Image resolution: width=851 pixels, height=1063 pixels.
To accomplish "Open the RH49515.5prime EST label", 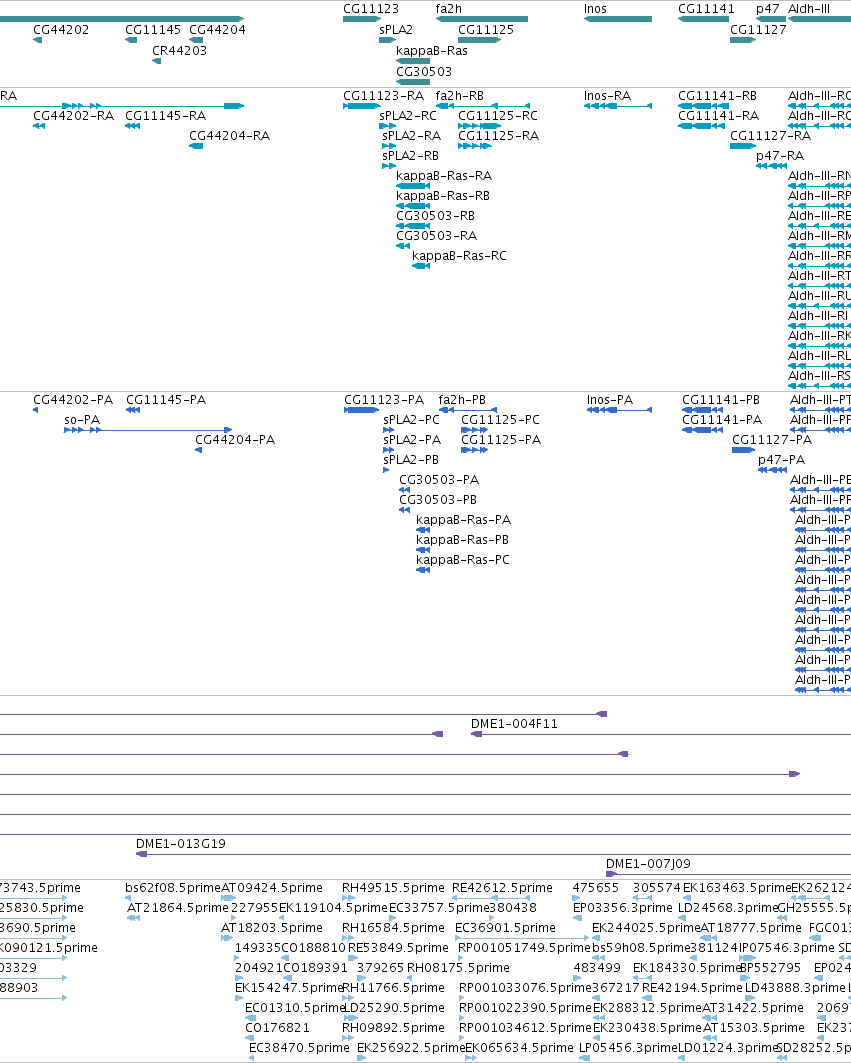I will (393, 888).
